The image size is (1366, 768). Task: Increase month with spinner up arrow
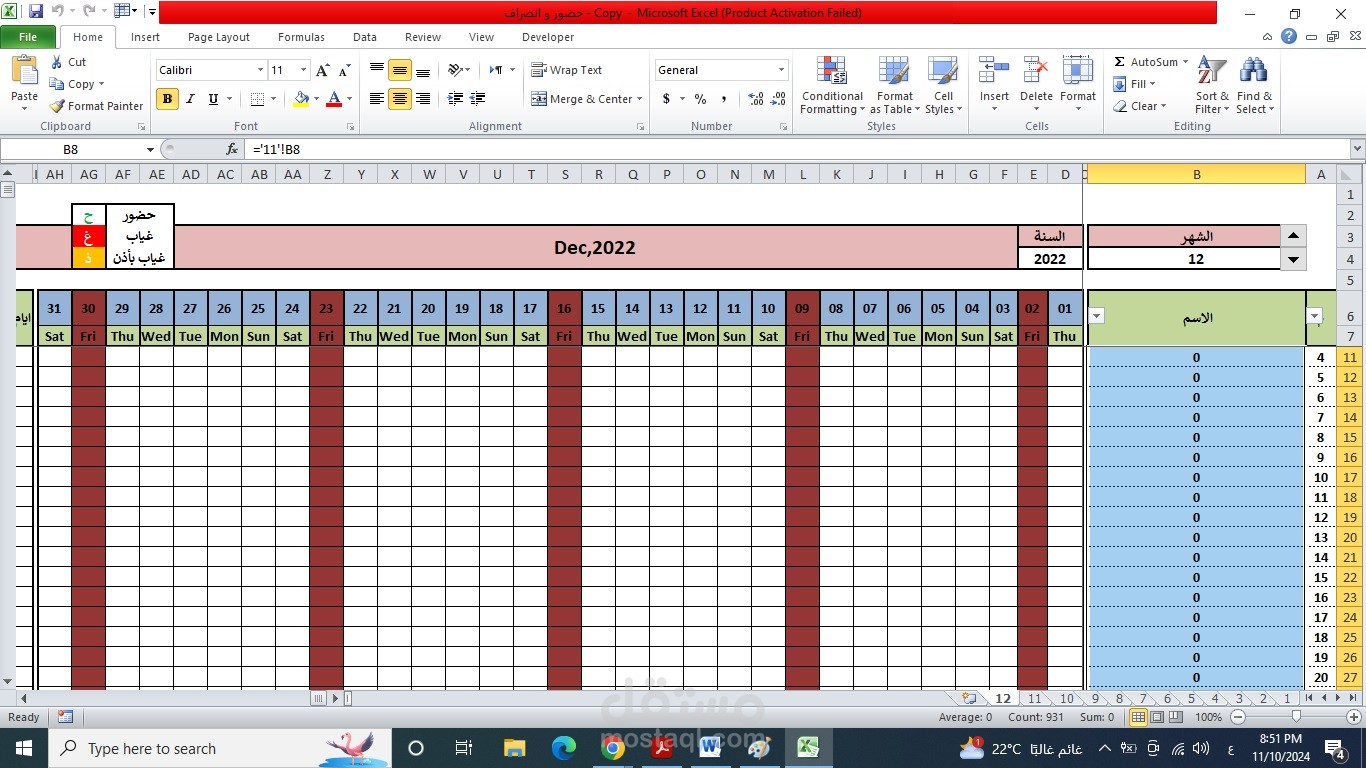coord(1293,236)
